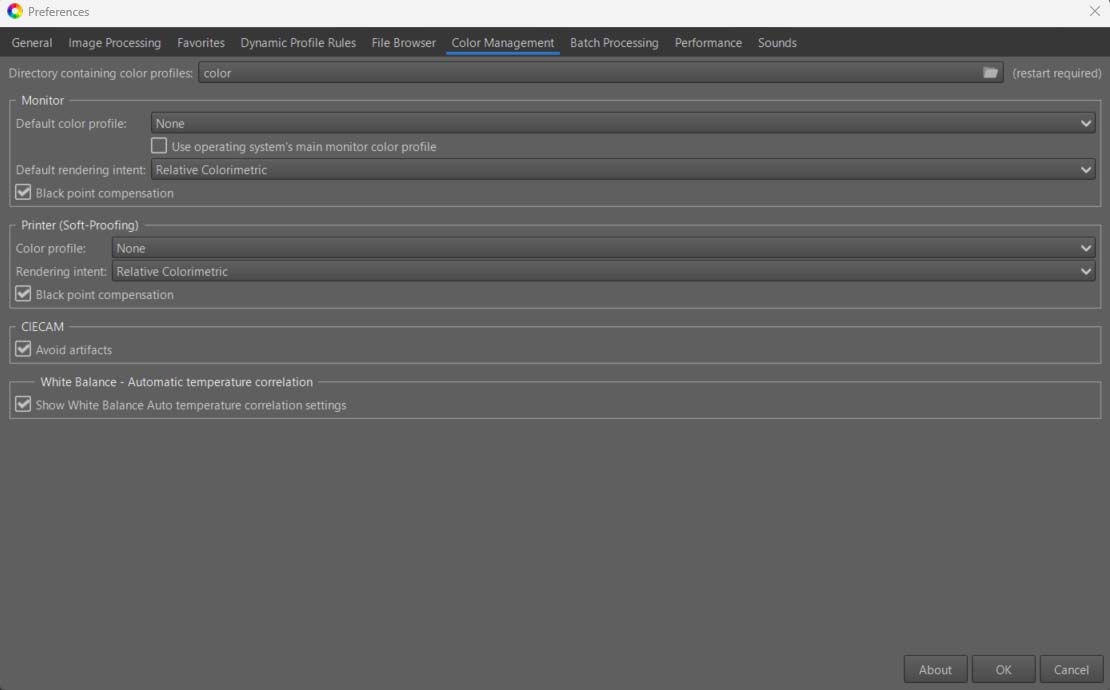Open Printer color profile dropdown
Viewport: 1110px width, 690px height.
click(x=603, y=248)
